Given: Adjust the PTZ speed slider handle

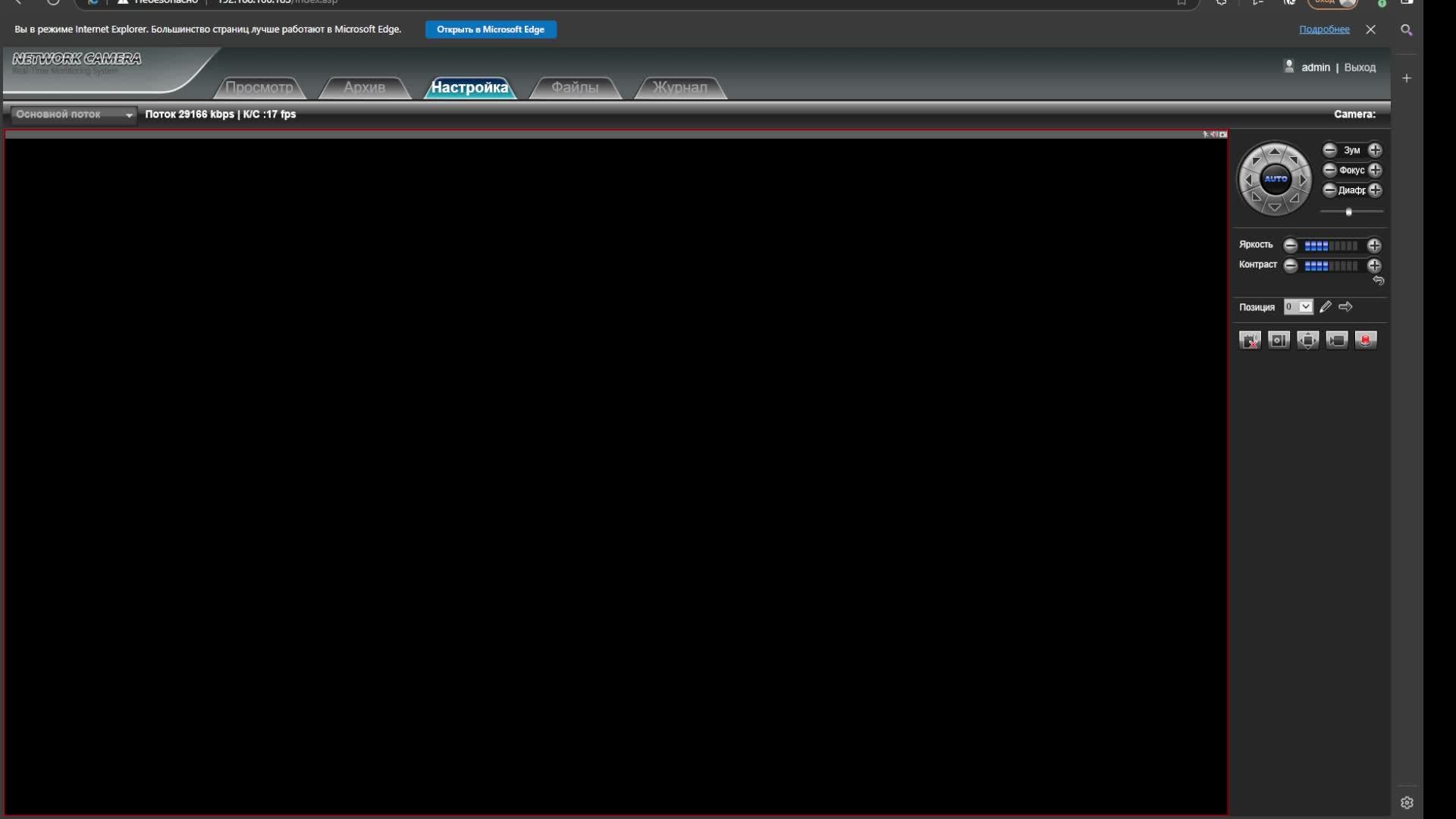Looking at the screenshot, I should pyautogui.click(x=1348, y=212).
